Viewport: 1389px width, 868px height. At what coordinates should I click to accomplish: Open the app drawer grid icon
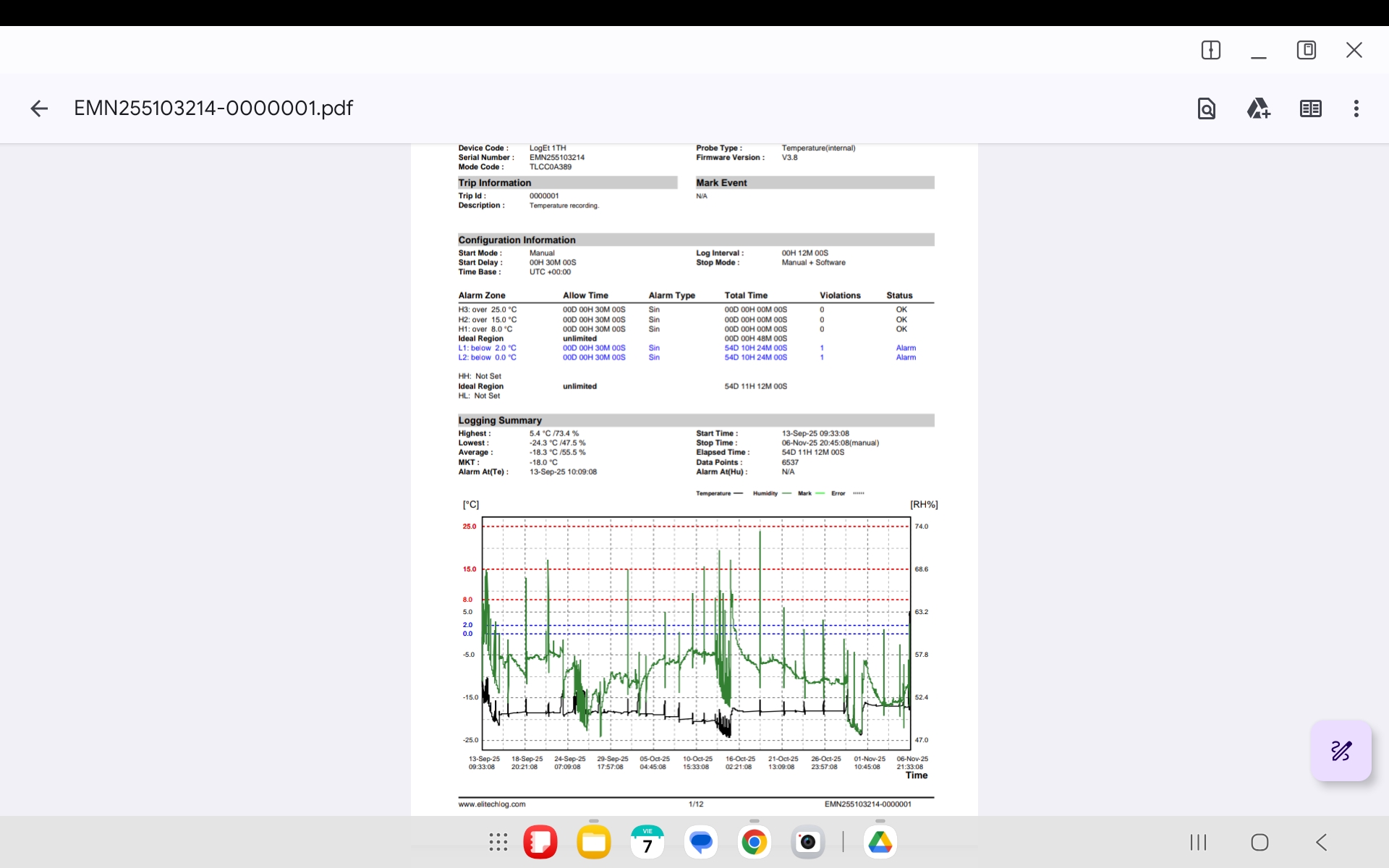coord(498,842)
